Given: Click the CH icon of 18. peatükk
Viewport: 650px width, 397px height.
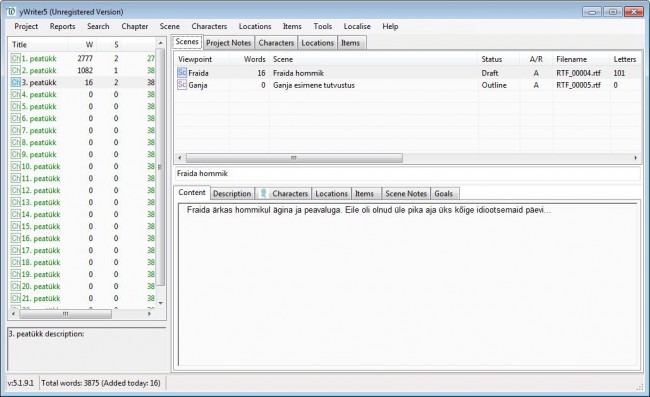Looking at the screenshot, I should tap(15, 263).
